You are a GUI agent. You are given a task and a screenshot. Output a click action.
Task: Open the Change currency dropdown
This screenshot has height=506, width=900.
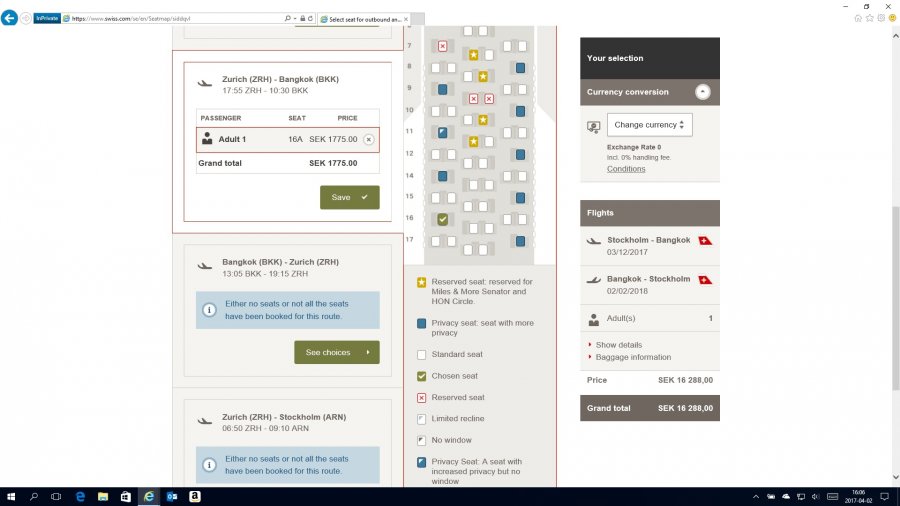point(649,125)
